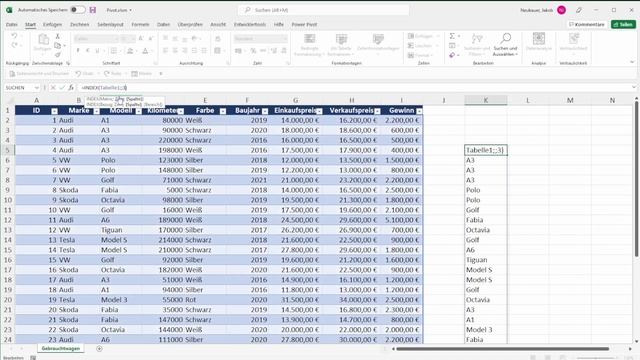The width and height of the screenshot is (640, 360).
Task: Expand the Name Box dropdown showing SUCHEN
Action: 37,88
